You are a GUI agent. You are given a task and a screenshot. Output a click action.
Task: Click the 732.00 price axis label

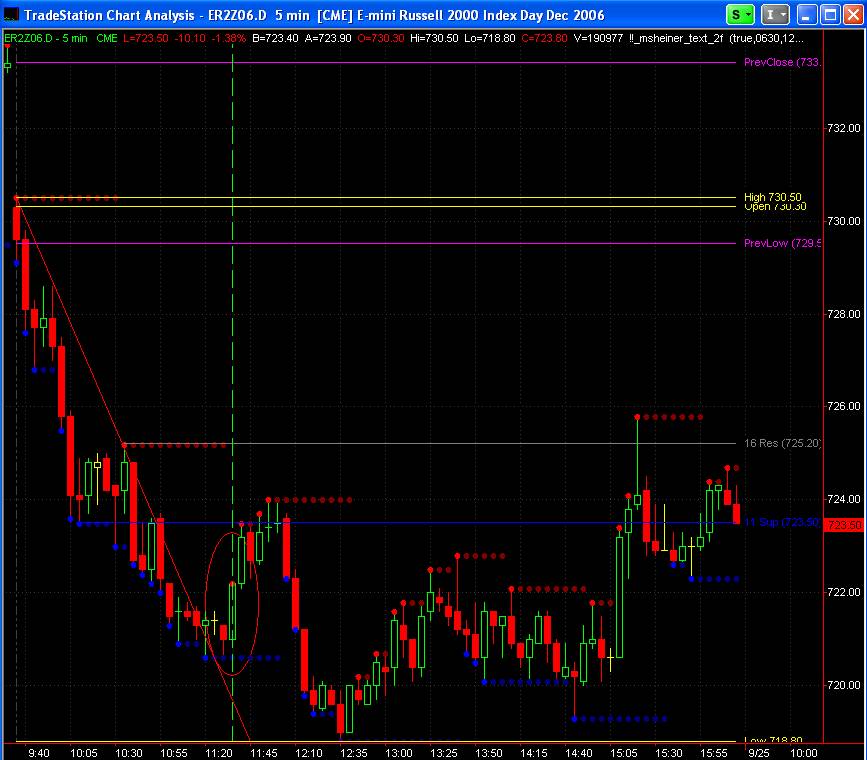844,128
